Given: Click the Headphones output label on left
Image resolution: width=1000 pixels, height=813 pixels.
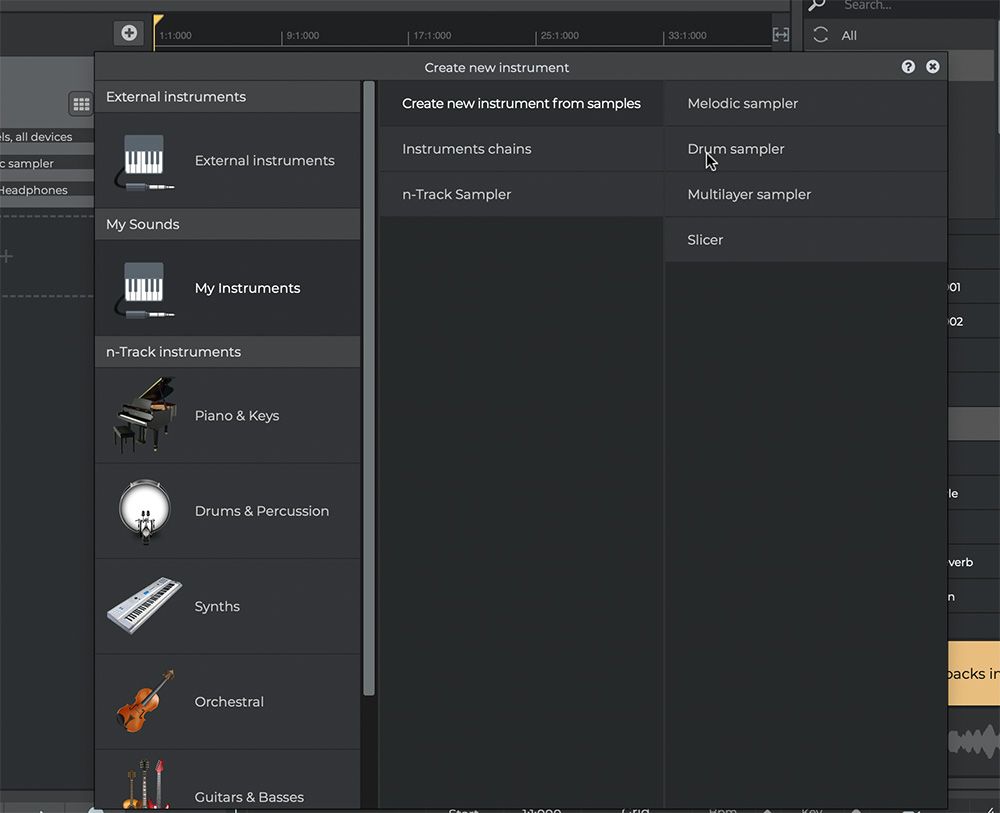Looking at the screenshot, I should 33,190.
